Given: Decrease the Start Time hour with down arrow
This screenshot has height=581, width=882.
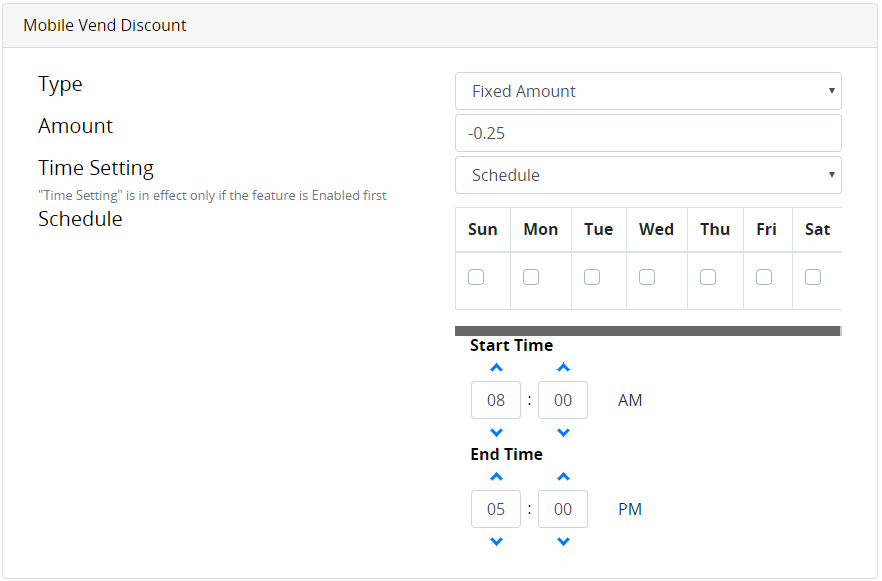Looking at the screenshot, I should (x=496, y=433).
